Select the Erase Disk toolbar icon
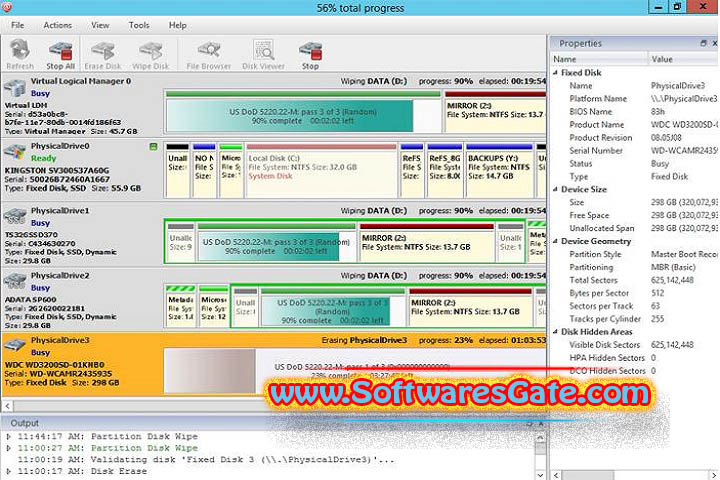720x480 pixels. 103,54
